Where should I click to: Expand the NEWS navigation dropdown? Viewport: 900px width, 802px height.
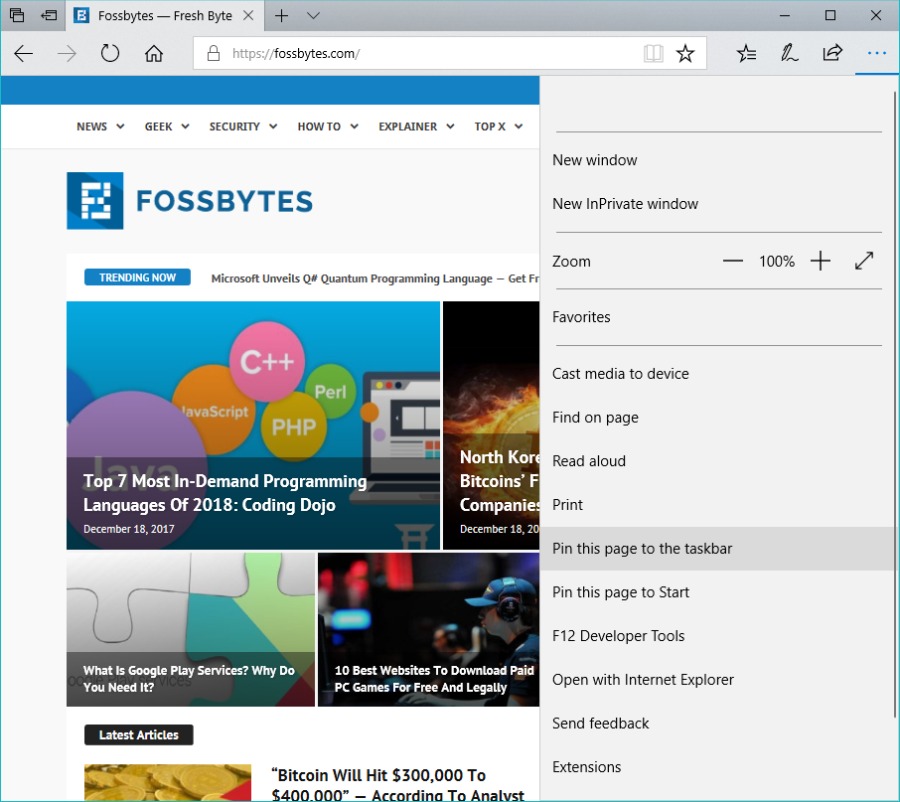[99, 126]
